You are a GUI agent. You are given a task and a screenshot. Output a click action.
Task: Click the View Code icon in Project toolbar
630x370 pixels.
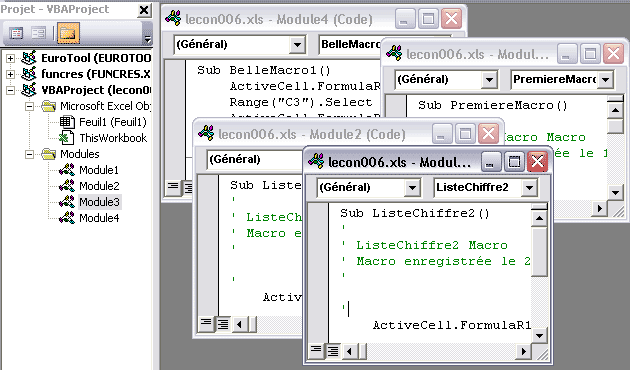tap(16, 33)
